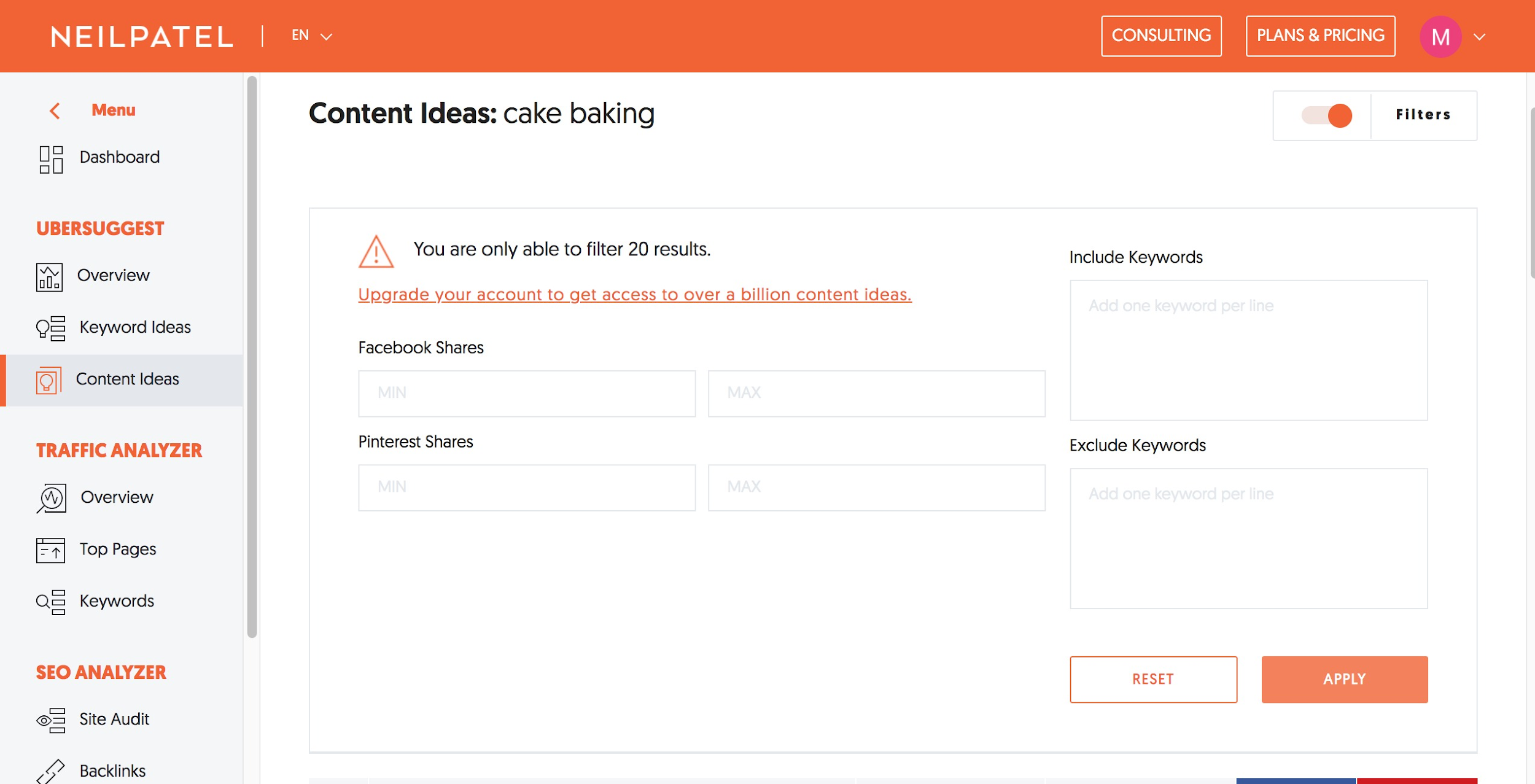1535x784 pixels.
Task: Click the warning triangle icon
Action: 376,252
